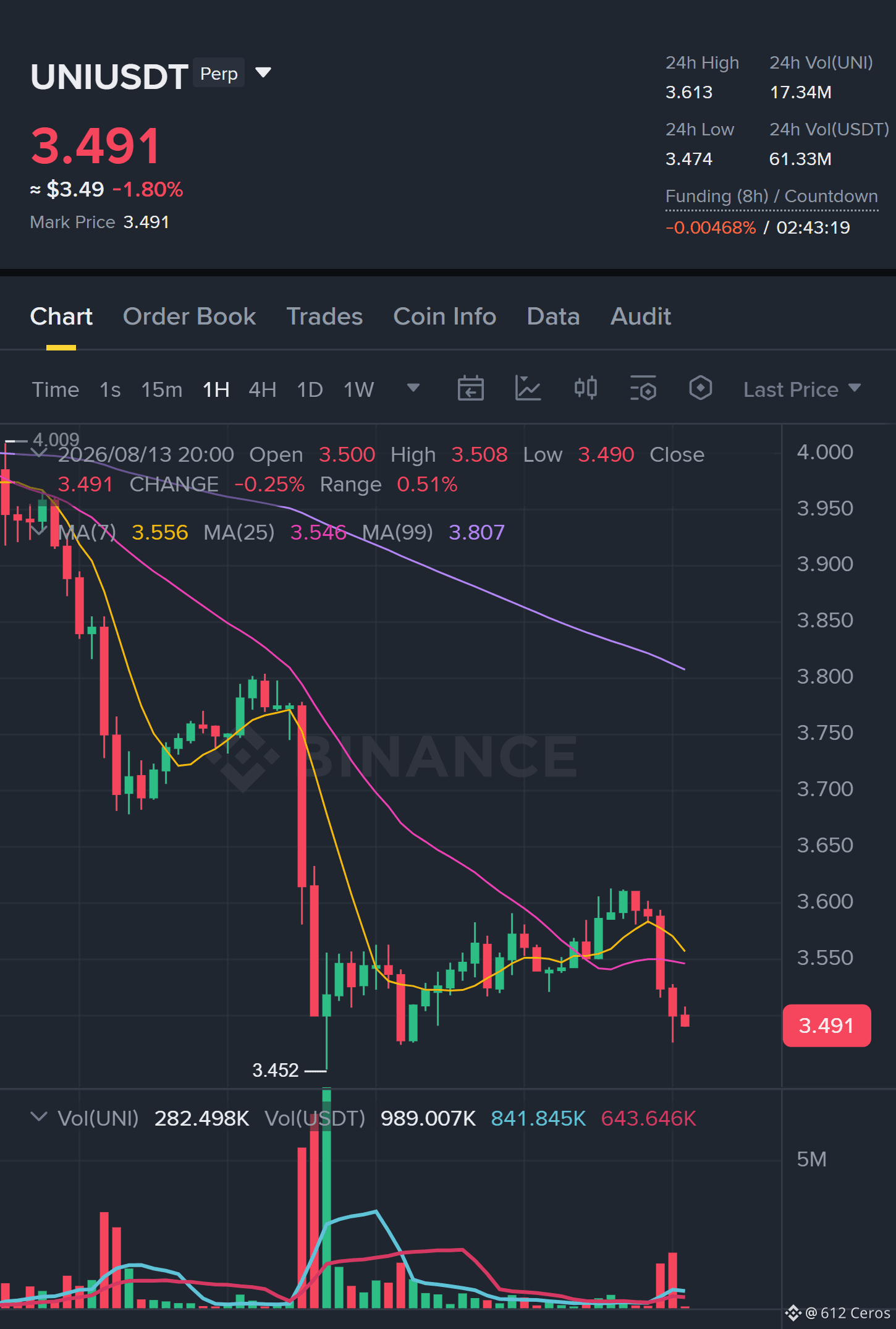This screenshot has height=1329, width=896.
Task: Open the candlestick chart type icon
Action: pyautogui.click(x=586, y=388)
